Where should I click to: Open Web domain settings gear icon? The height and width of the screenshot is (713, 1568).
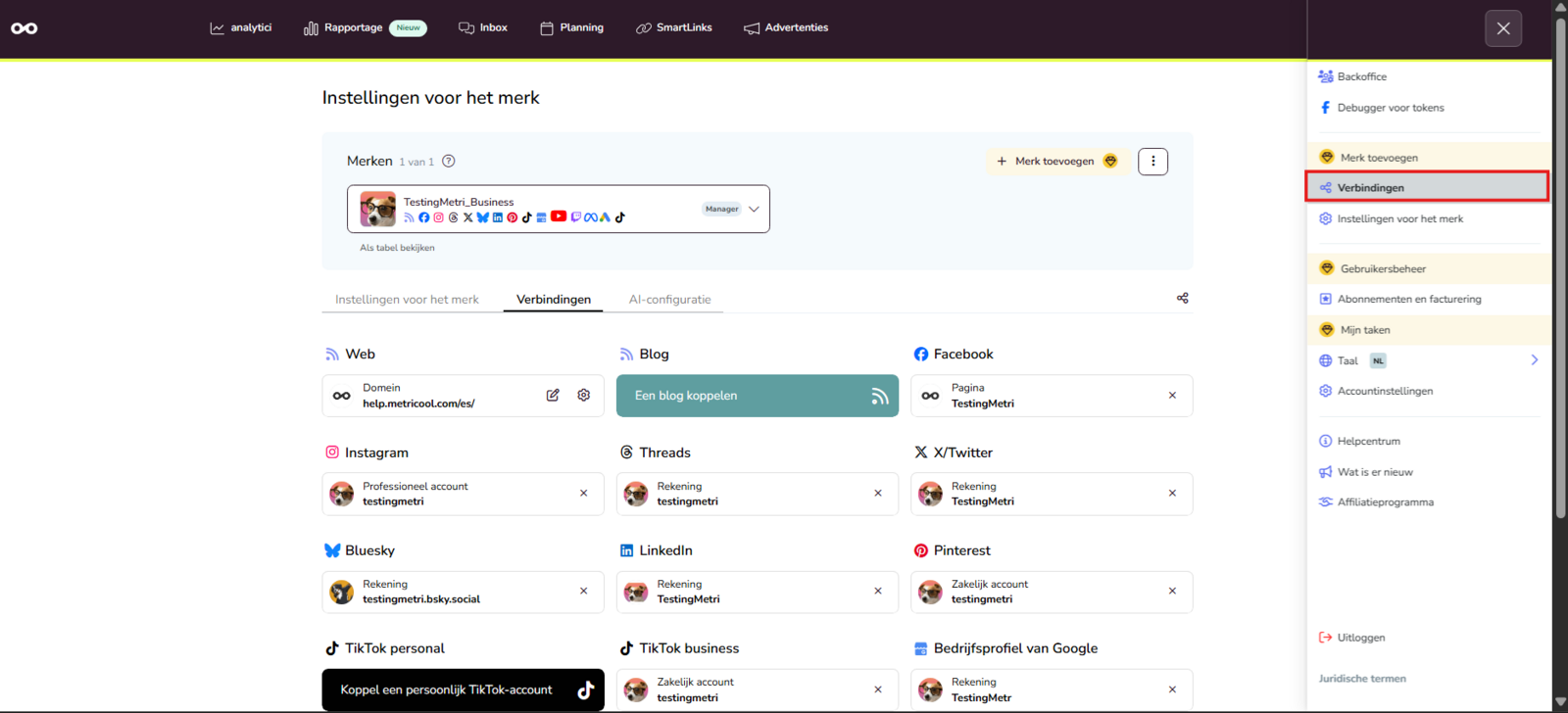(584, 396)
